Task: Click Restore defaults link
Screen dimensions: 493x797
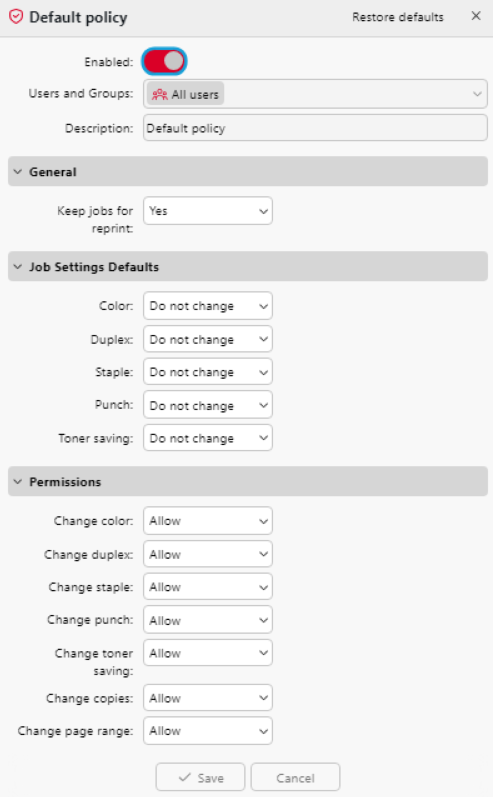Action: [397, 17]
